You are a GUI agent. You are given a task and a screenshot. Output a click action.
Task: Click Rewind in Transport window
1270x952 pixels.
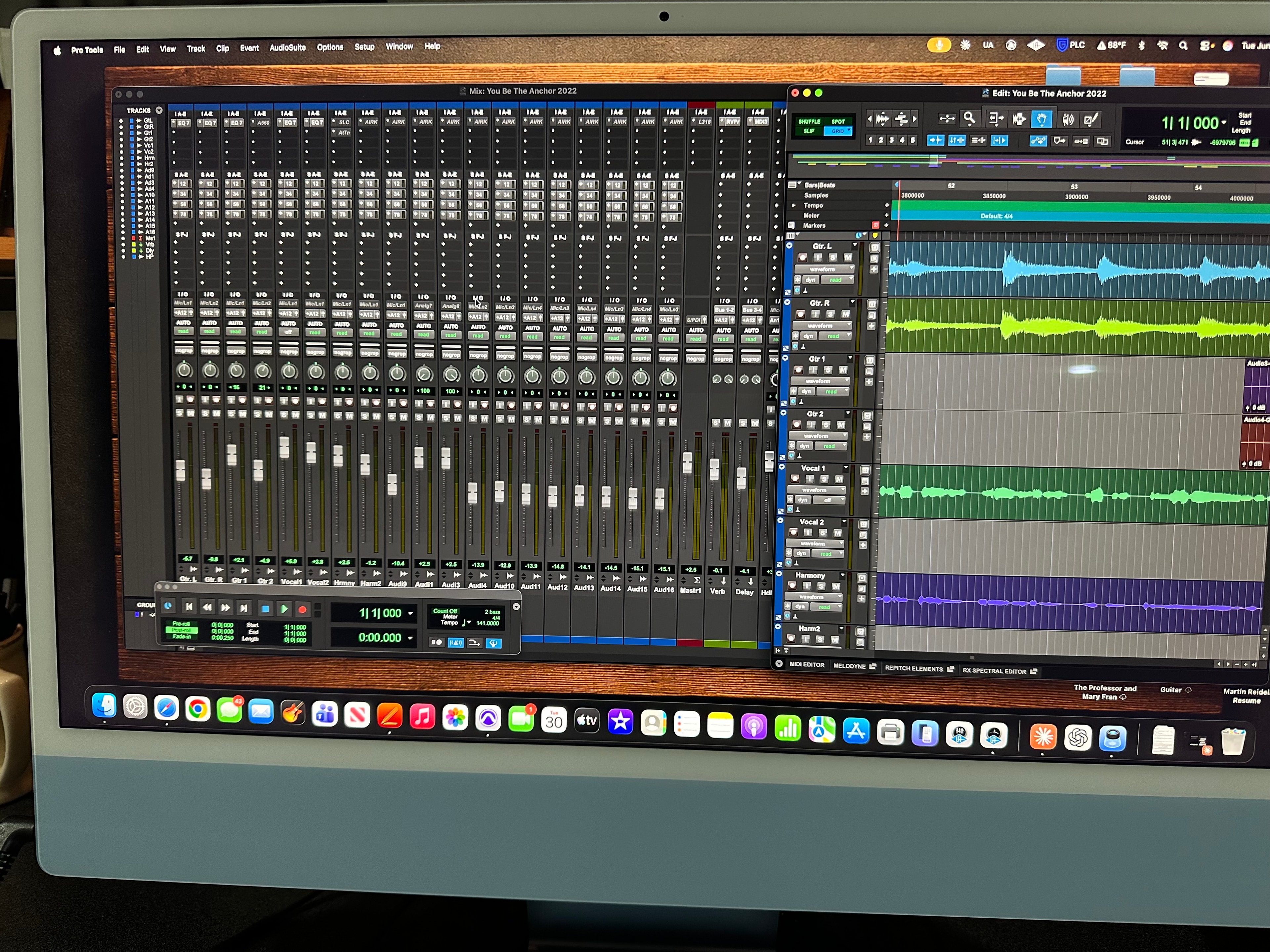(x=208, y=607)
